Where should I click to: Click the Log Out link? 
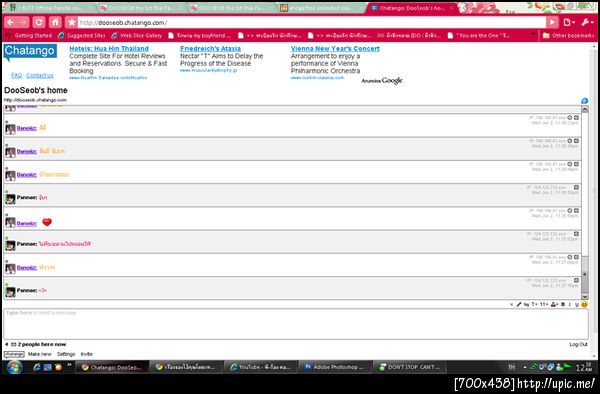(578, 344)
